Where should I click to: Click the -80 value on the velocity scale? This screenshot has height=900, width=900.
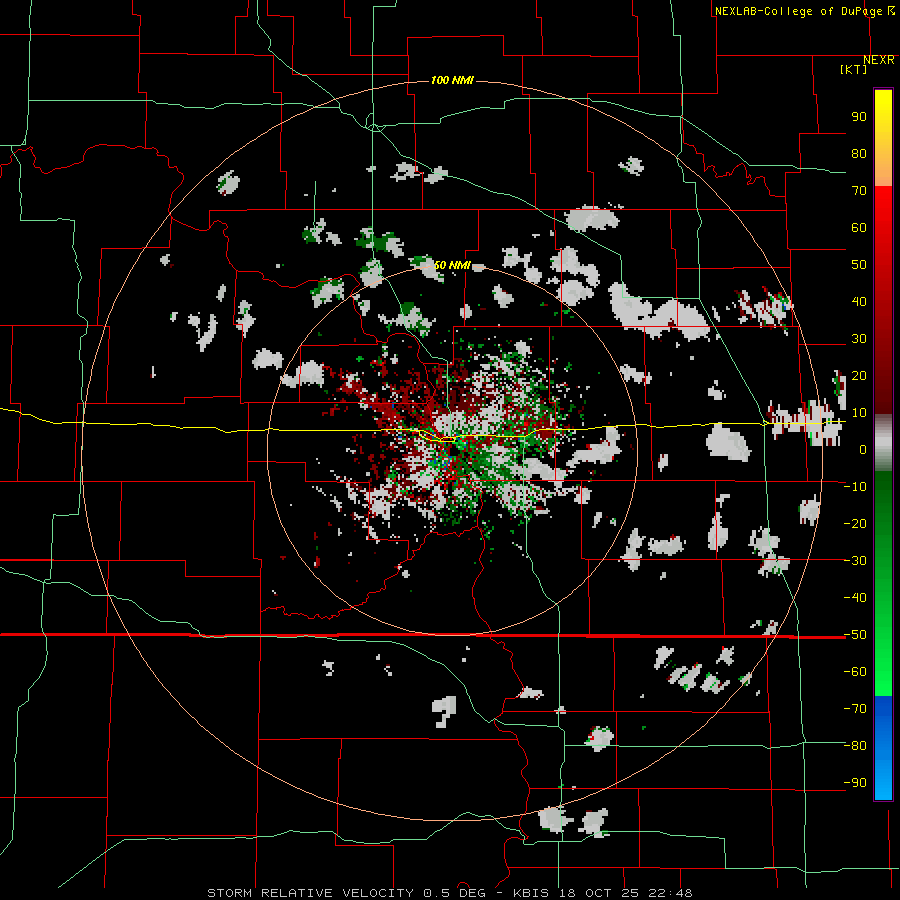(x=855, y=746)
